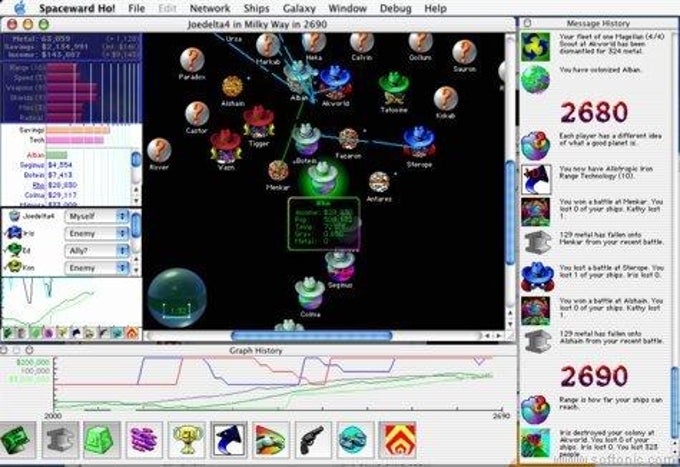This screenshot has height=467, width=680.
Task: Click the blue-hat Akworld planet
Action: click(336, 82)
